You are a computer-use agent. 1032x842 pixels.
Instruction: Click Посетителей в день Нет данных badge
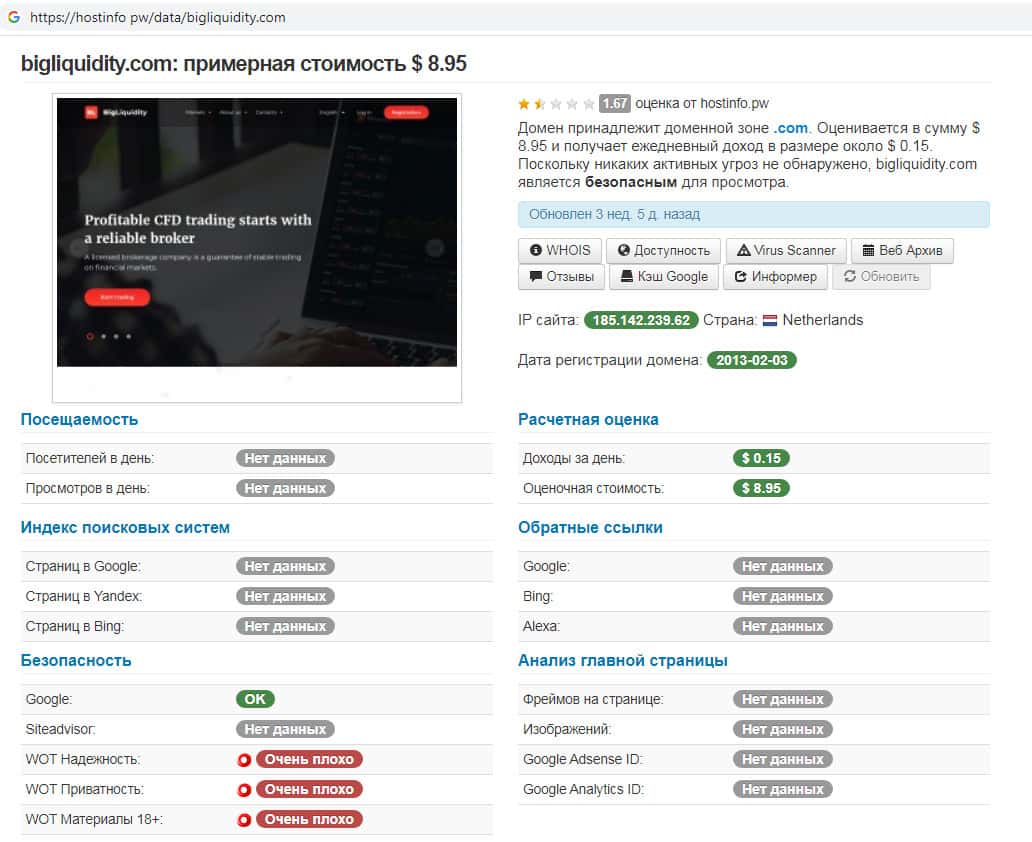coord(285,458)
